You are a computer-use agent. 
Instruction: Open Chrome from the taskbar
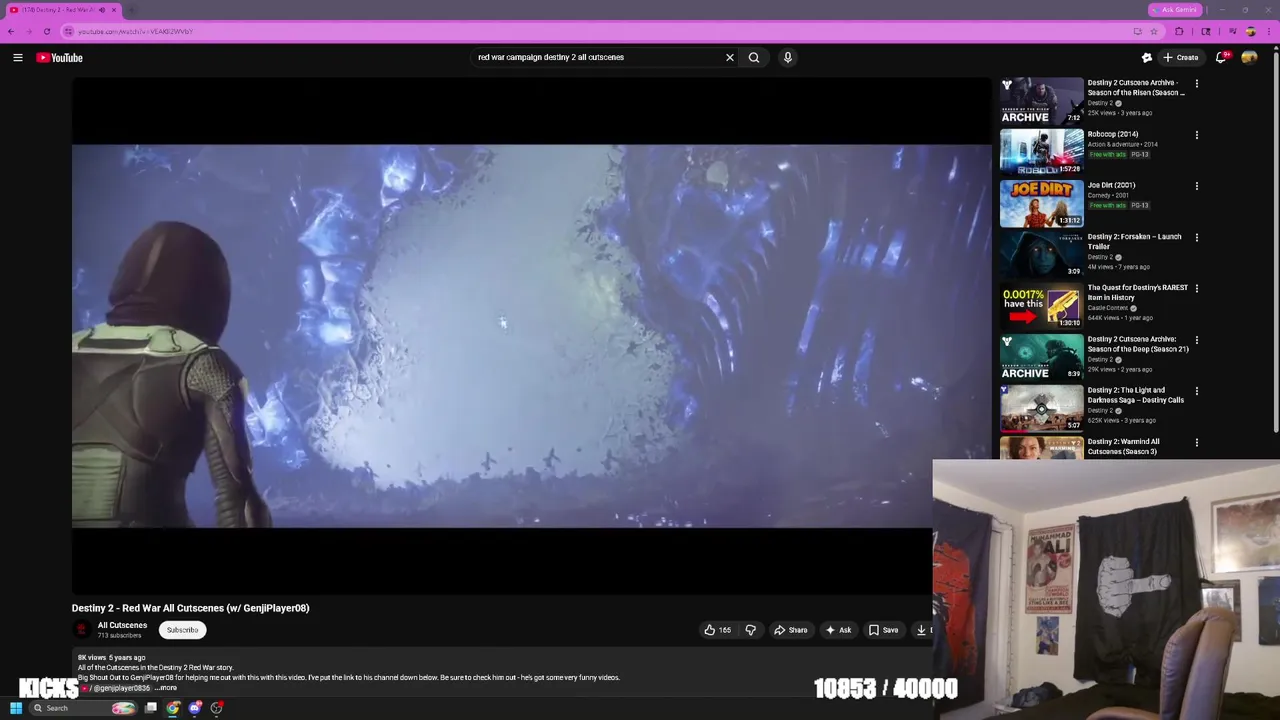173,708
